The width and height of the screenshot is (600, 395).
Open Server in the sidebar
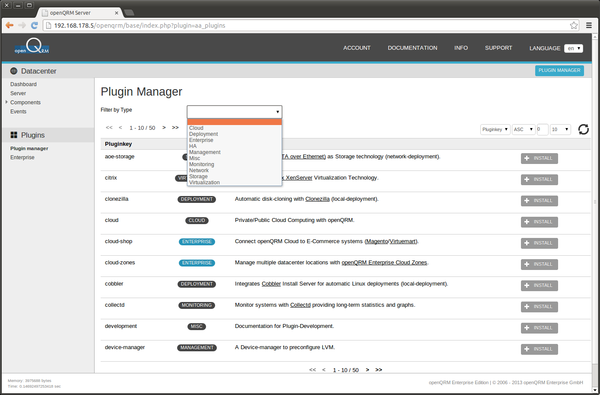pos(18,93)
